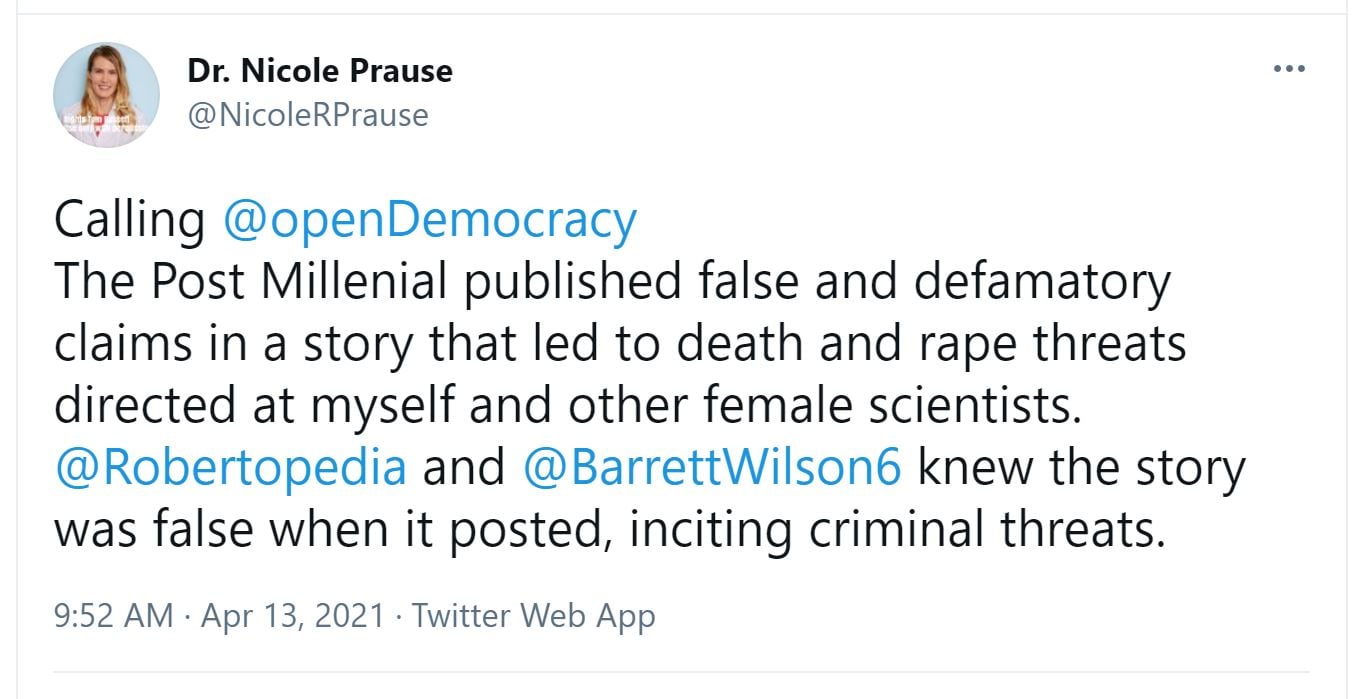Follow the @openDemocracy mention link

tap(429, 220)
